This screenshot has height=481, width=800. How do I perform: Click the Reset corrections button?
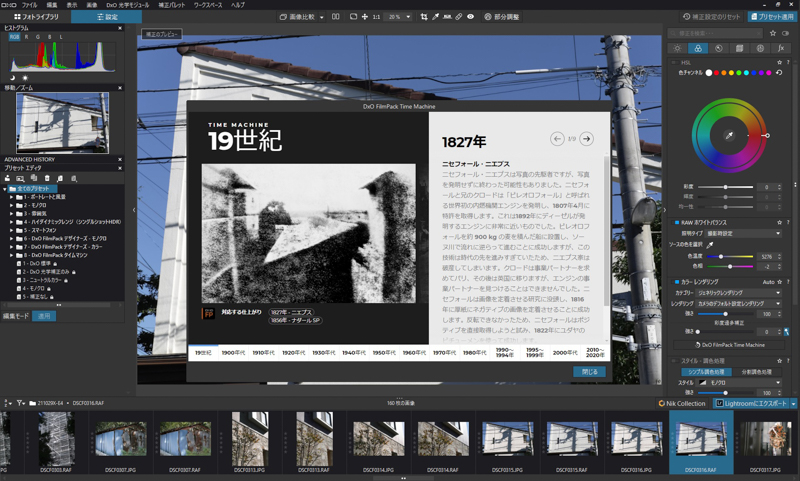coord(711,17)
